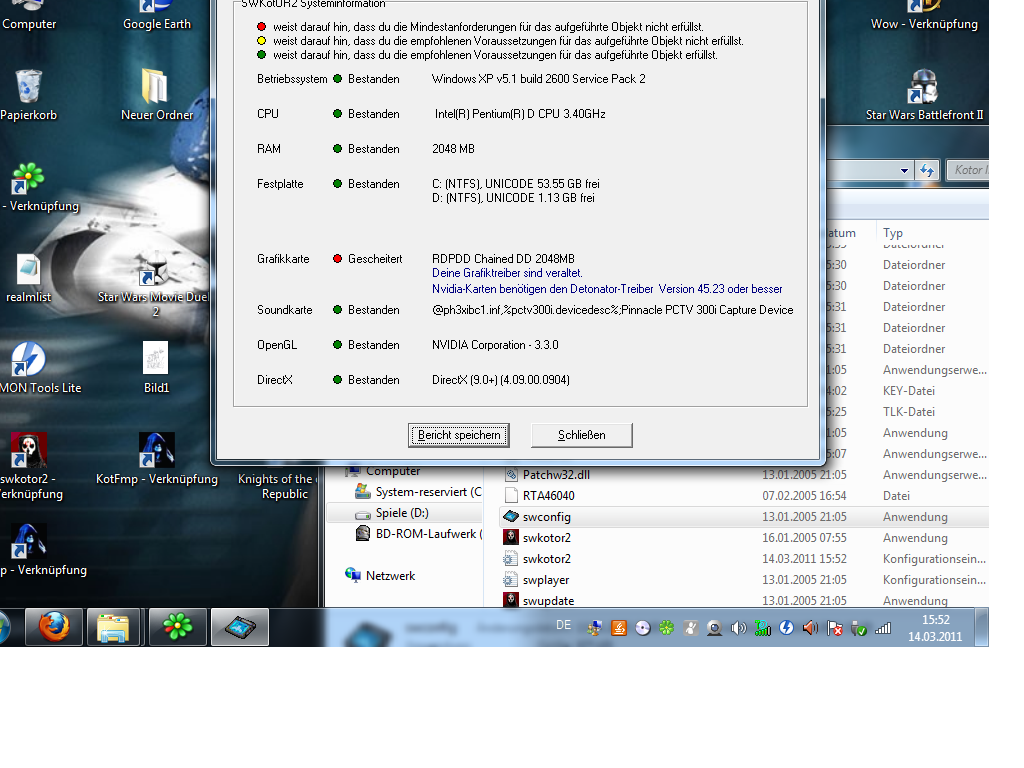Open Firefox from the taskbar
Image resolution: width=1024 pixels, height=768 pixels.
54,628
